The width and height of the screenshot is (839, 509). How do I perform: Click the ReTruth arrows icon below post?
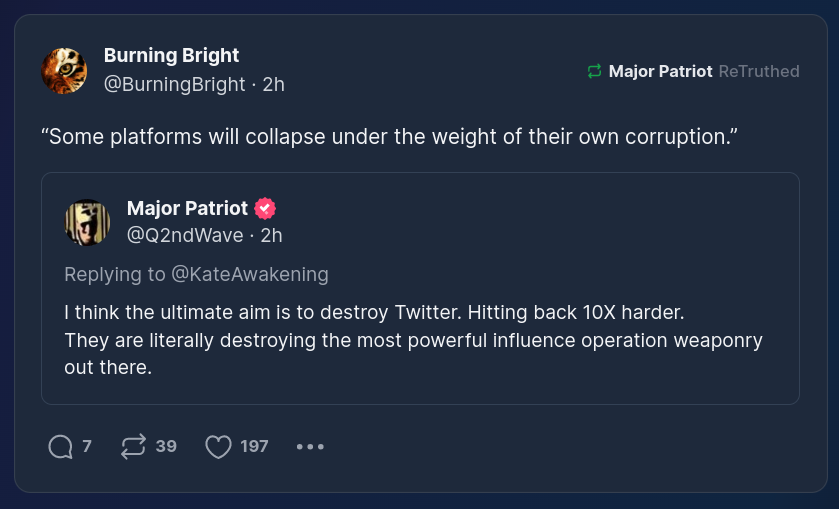pyautogui.click(x=133, y=446)
